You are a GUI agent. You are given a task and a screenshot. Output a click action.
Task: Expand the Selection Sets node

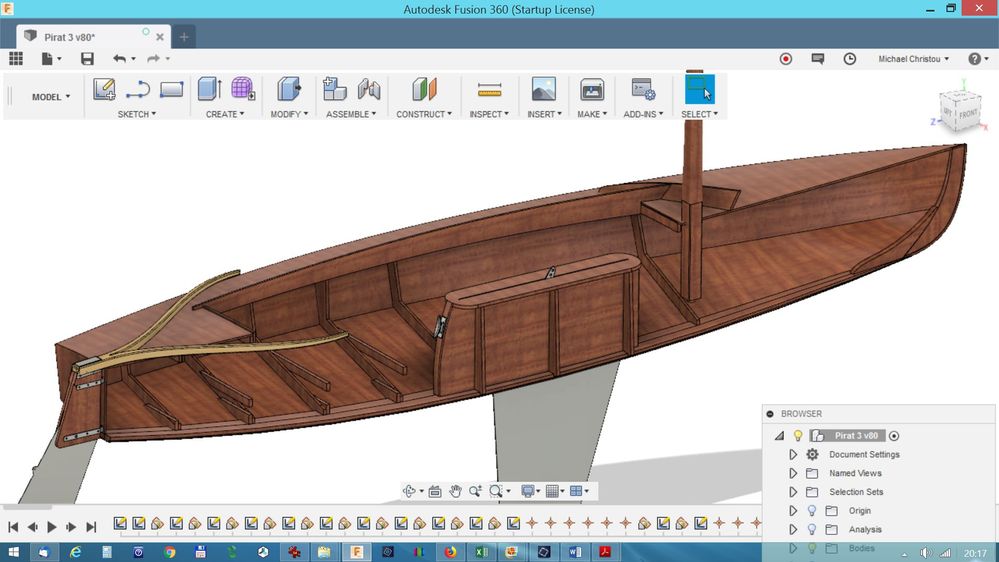point(793,492)
